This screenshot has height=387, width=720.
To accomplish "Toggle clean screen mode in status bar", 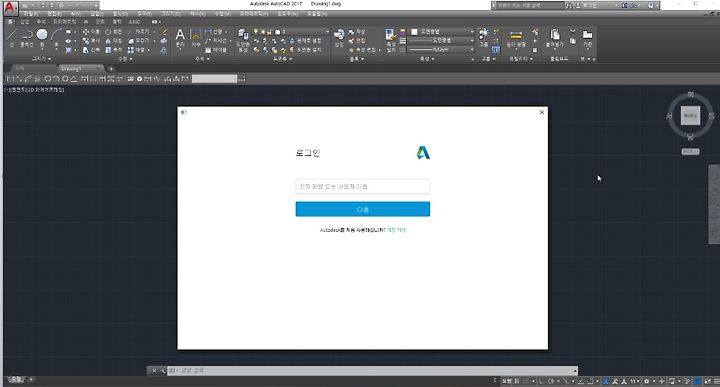I will (x=707, y=381).
